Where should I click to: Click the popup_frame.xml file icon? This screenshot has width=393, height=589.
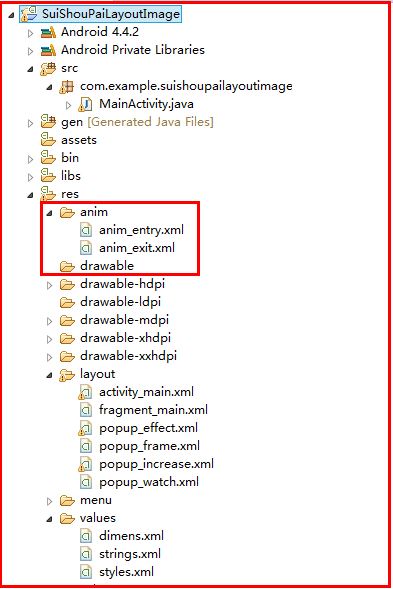86,446
